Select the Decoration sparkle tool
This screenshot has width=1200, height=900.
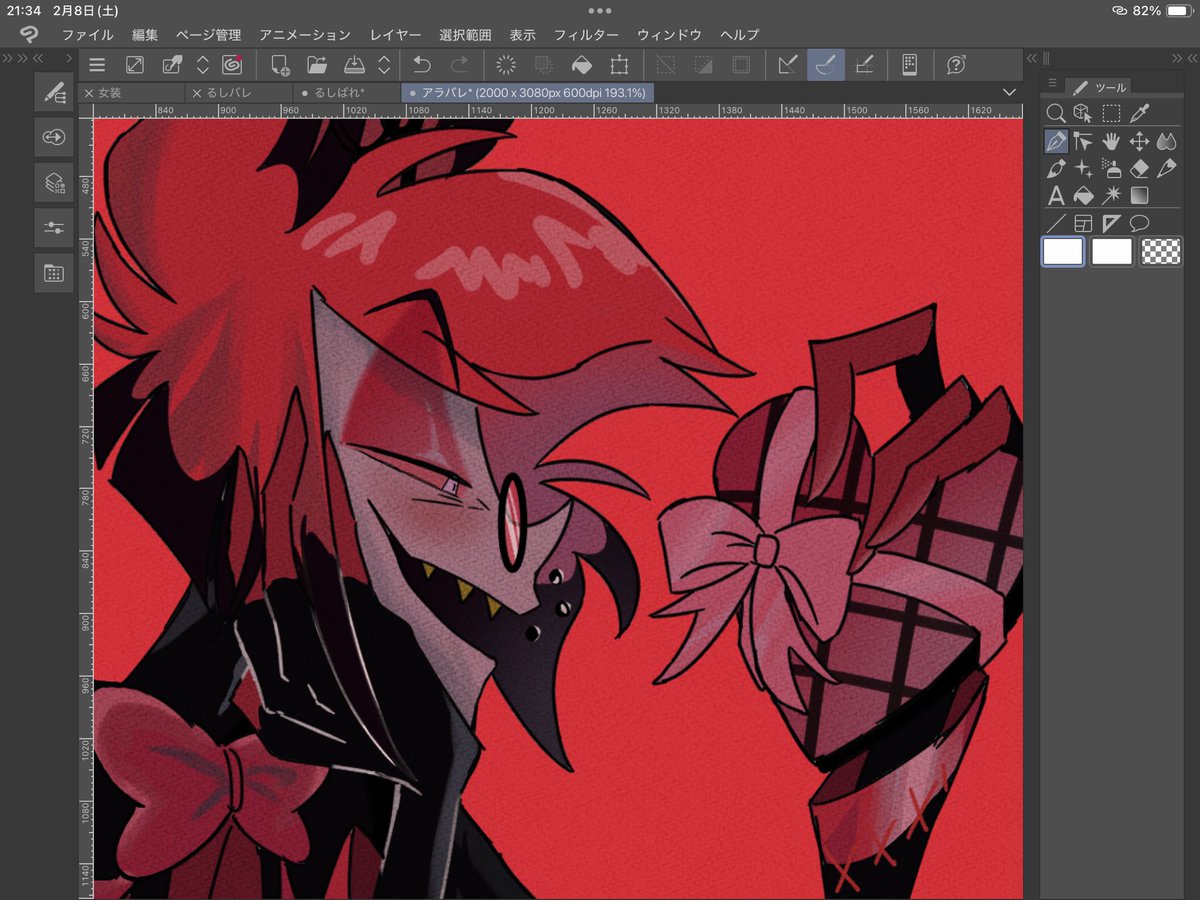1083,168
